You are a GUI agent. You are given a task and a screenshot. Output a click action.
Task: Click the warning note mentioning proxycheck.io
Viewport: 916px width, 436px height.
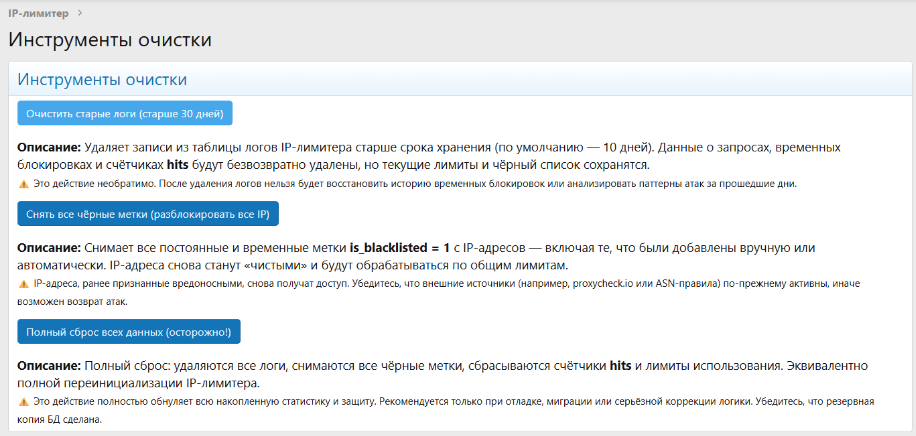click(x=450, y=284)
